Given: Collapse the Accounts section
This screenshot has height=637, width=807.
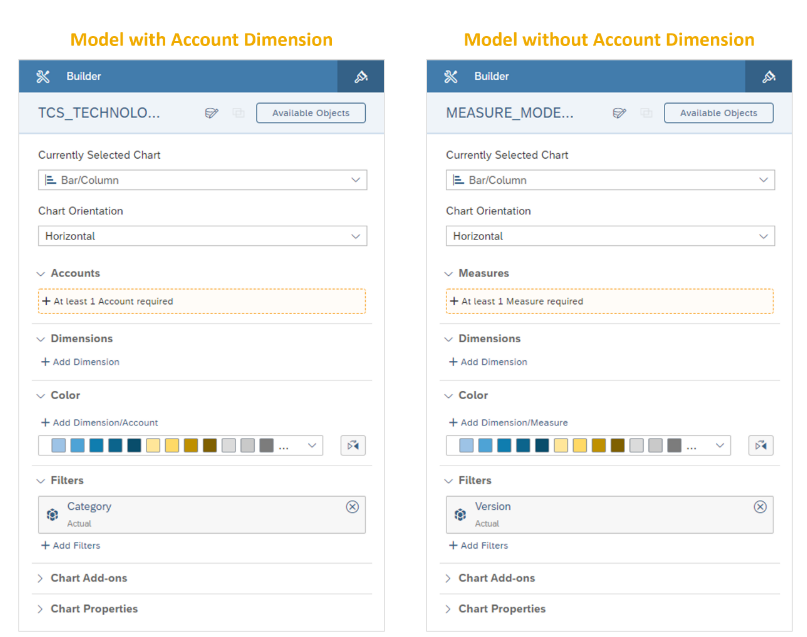Looking at the screenshot, I should pyautogui.click(x=41, y=274).
